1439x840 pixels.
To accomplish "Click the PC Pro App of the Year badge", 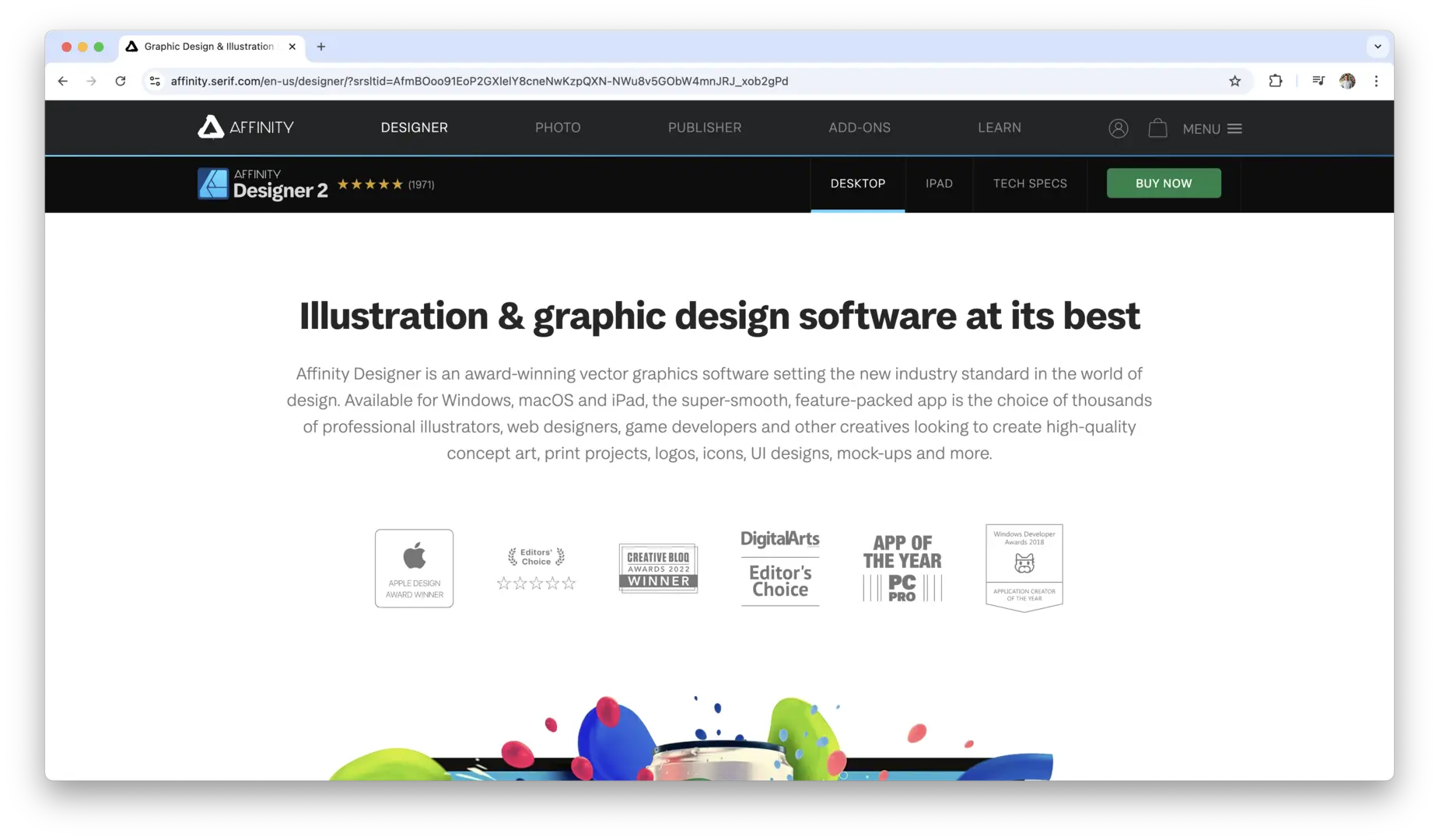I will (x=902, y=569).
